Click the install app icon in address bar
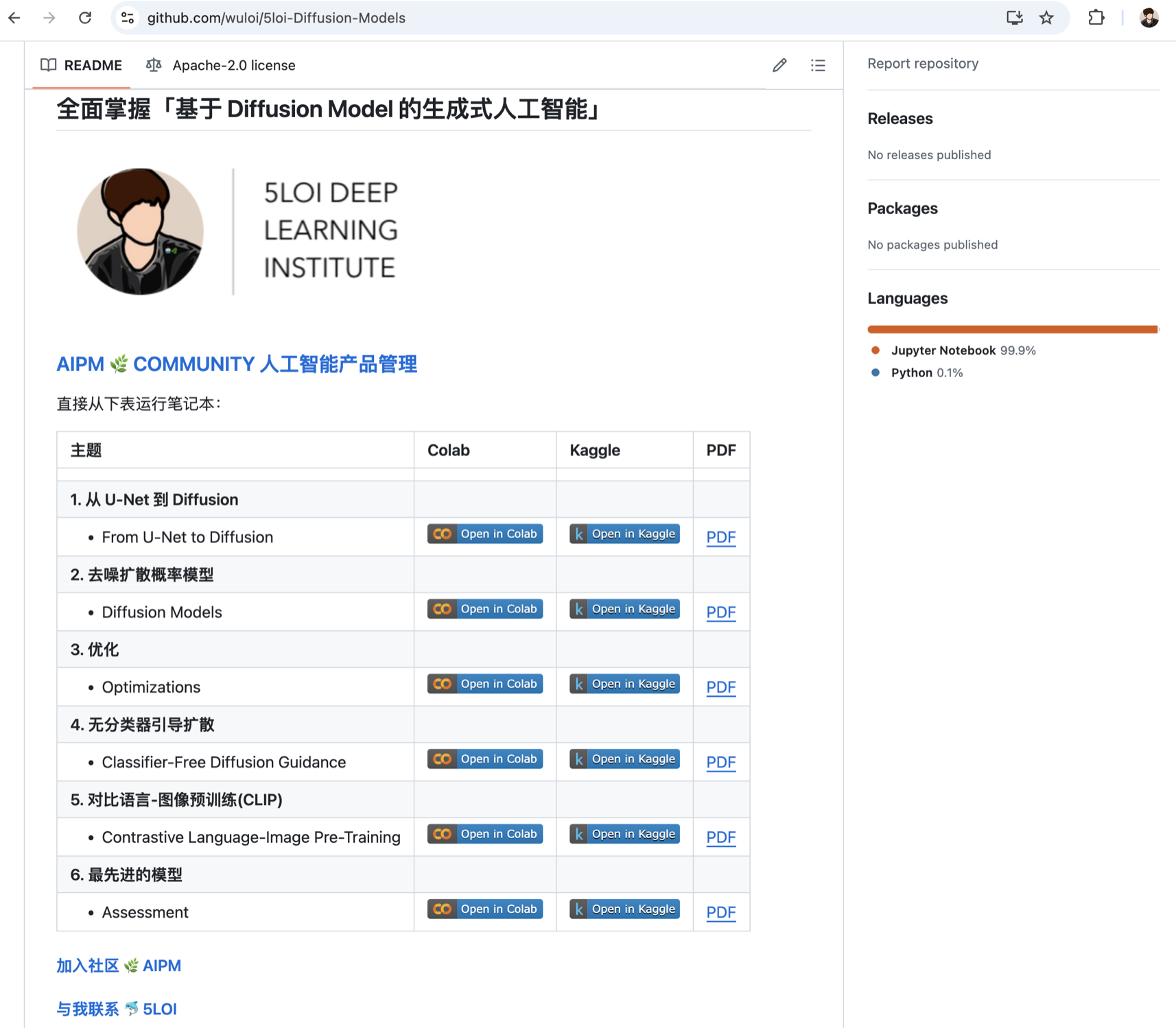 [x=1014, y=18]
